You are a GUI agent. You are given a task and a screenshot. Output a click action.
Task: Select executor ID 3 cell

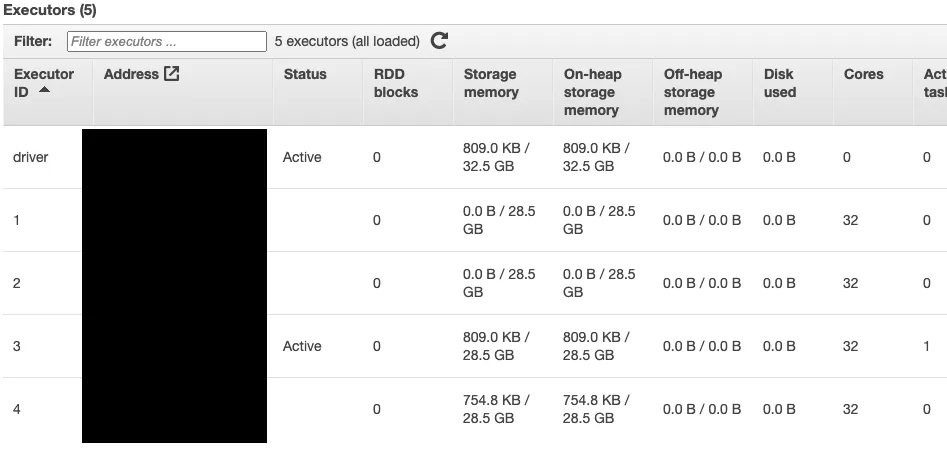pos(17,346)
